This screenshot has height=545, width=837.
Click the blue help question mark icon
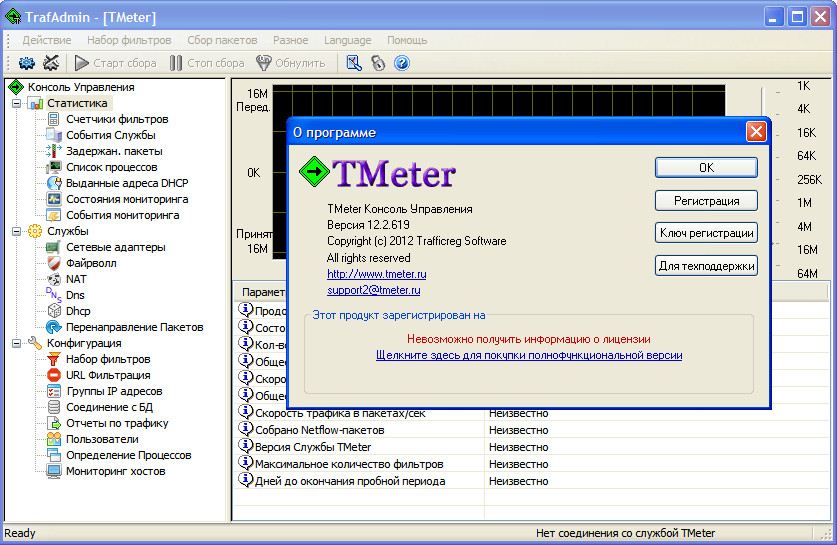tap(401, 63)
